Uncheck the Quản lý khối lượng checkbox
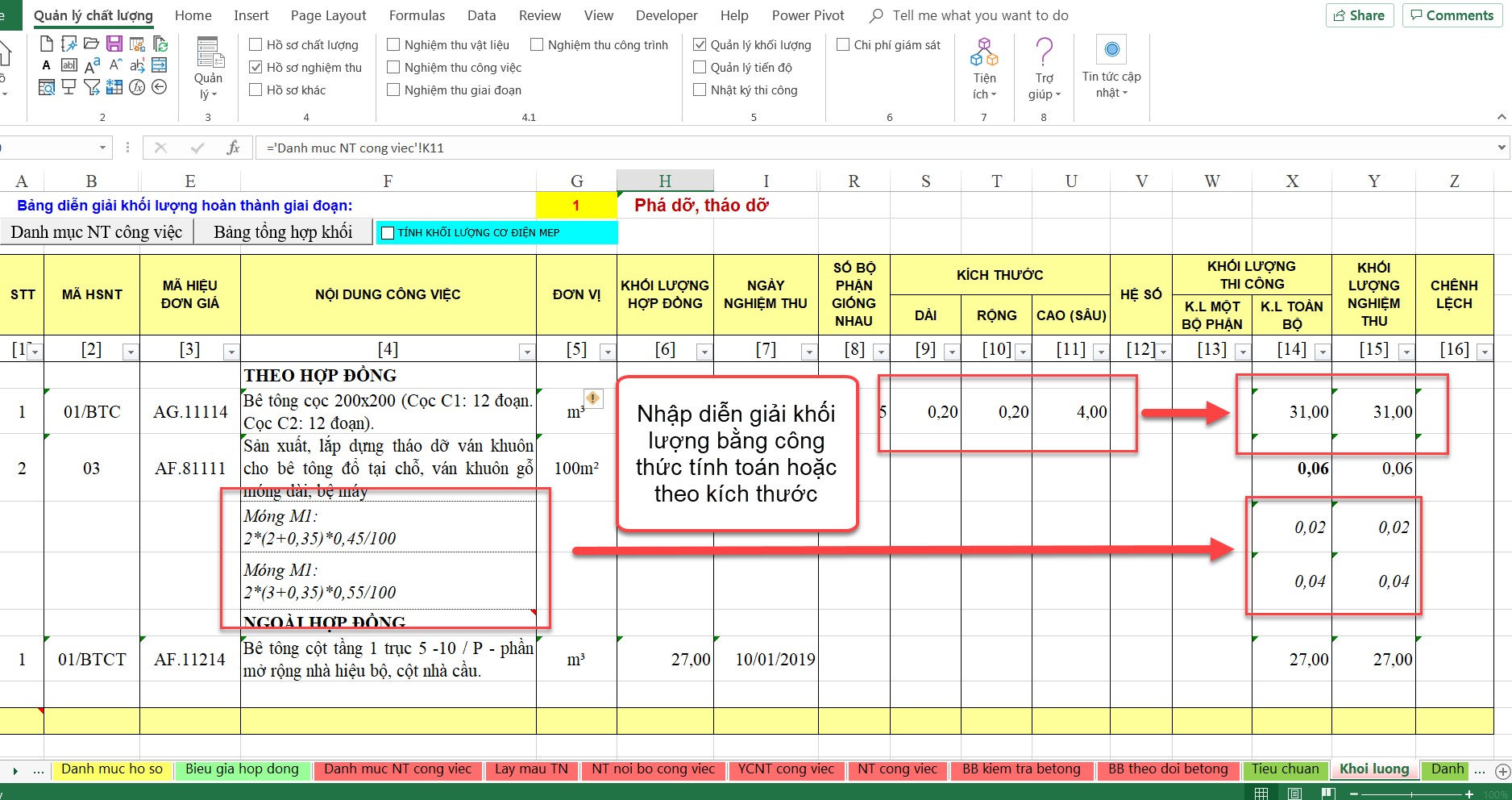The image size is (1512, 800). click(x=700, y=45)
